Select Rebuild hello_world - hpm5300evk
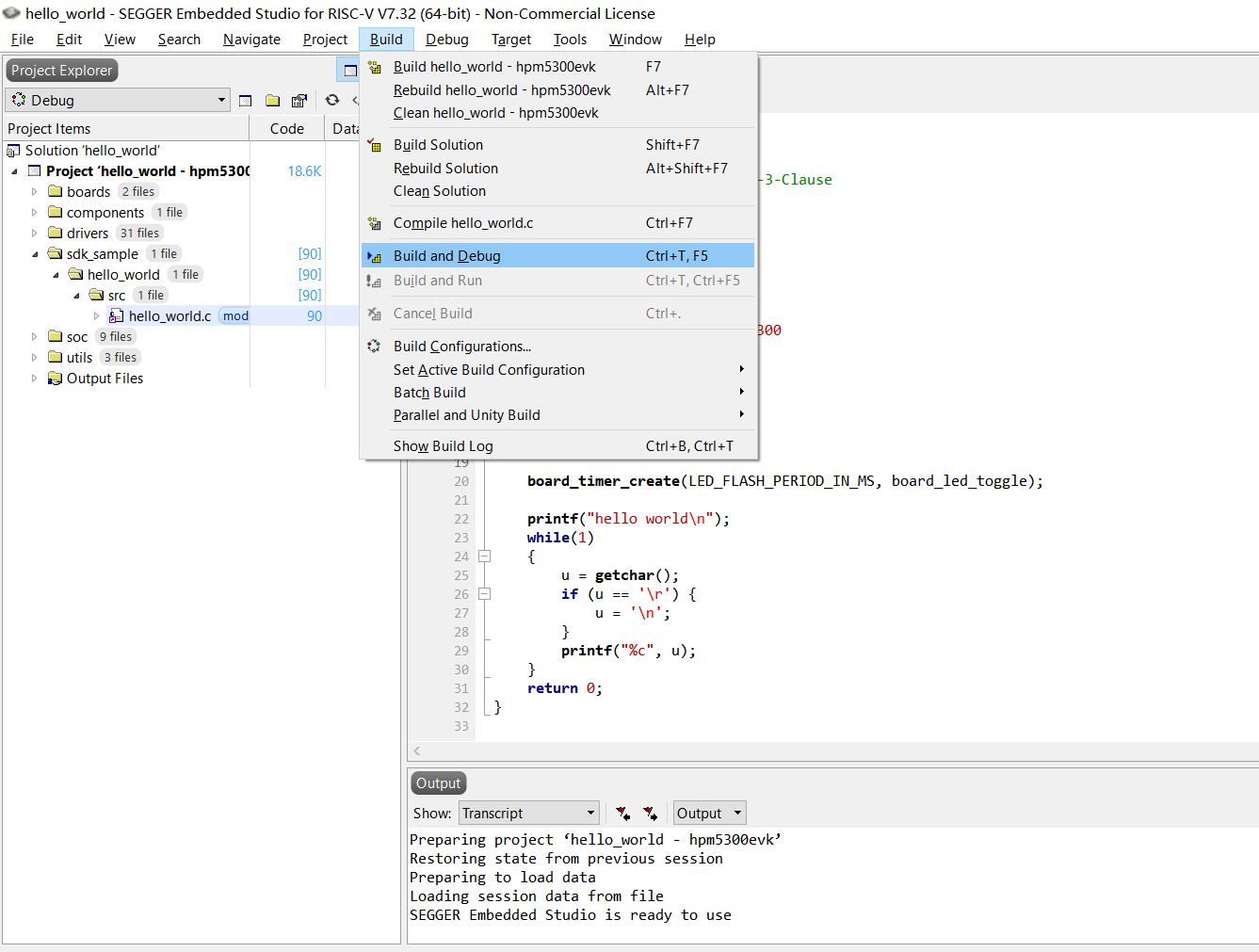1259x952 pixels. pyautogui.click(x=557, y=90)
